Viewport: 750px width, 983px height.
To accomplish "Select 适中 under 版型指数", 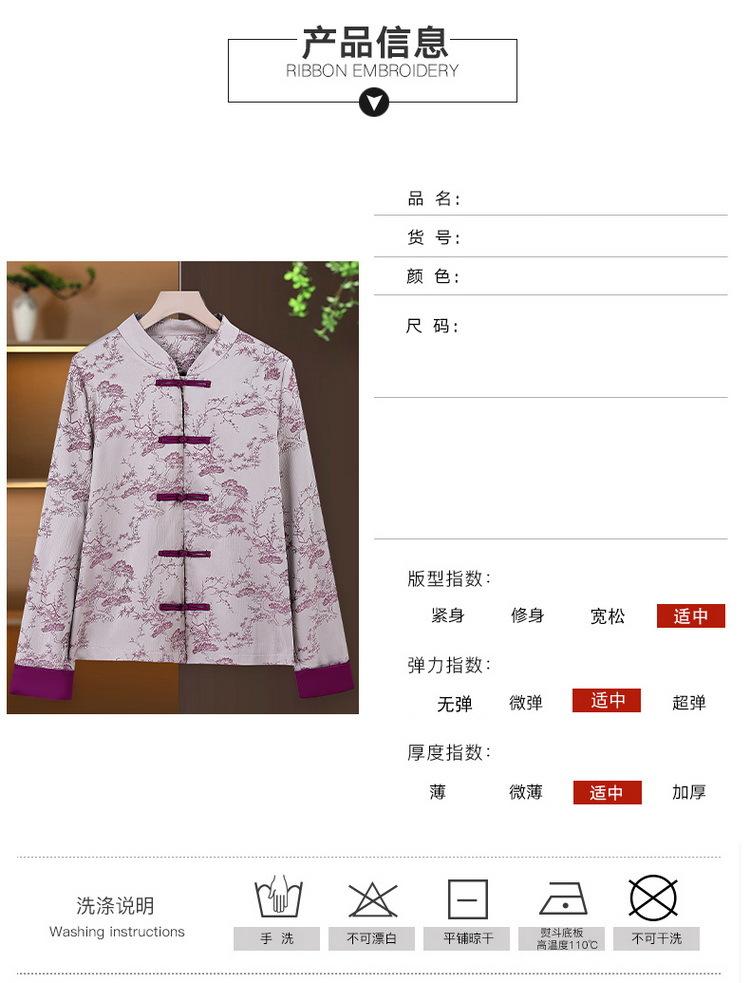I will coord(691,616).
